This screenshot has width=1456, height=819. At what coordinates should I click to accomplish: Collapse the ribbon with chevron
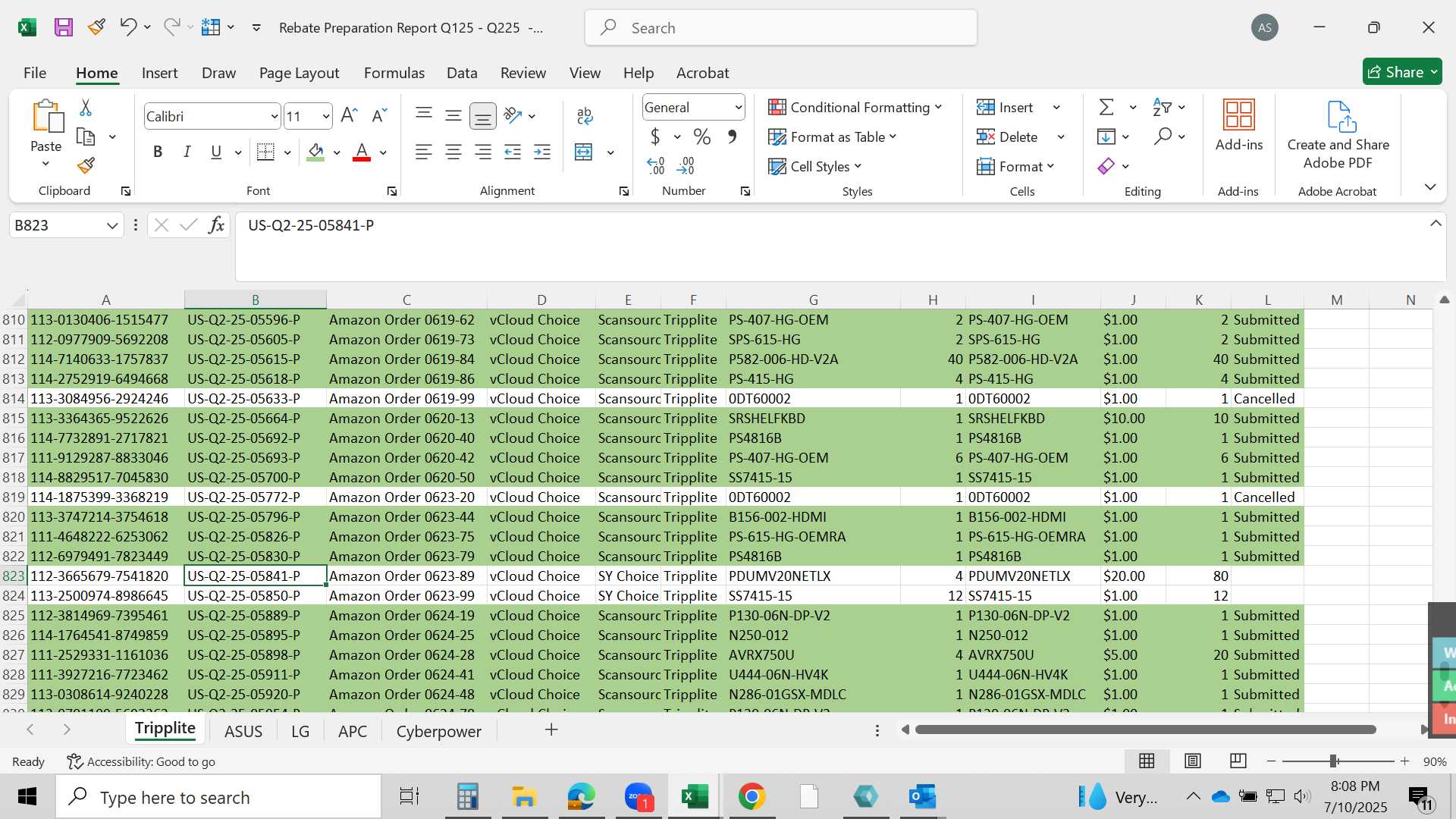(1430, 187)
